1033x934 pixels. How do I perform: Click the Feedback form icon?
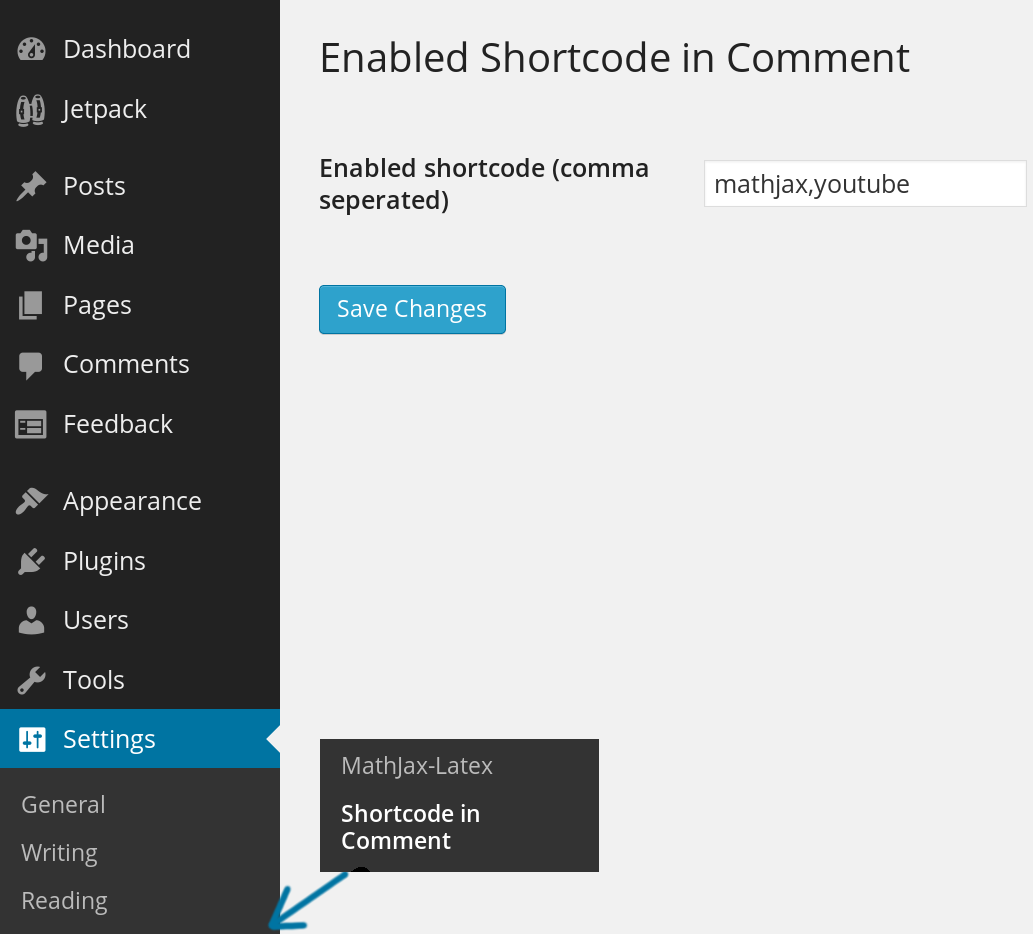tap(31, 425)
